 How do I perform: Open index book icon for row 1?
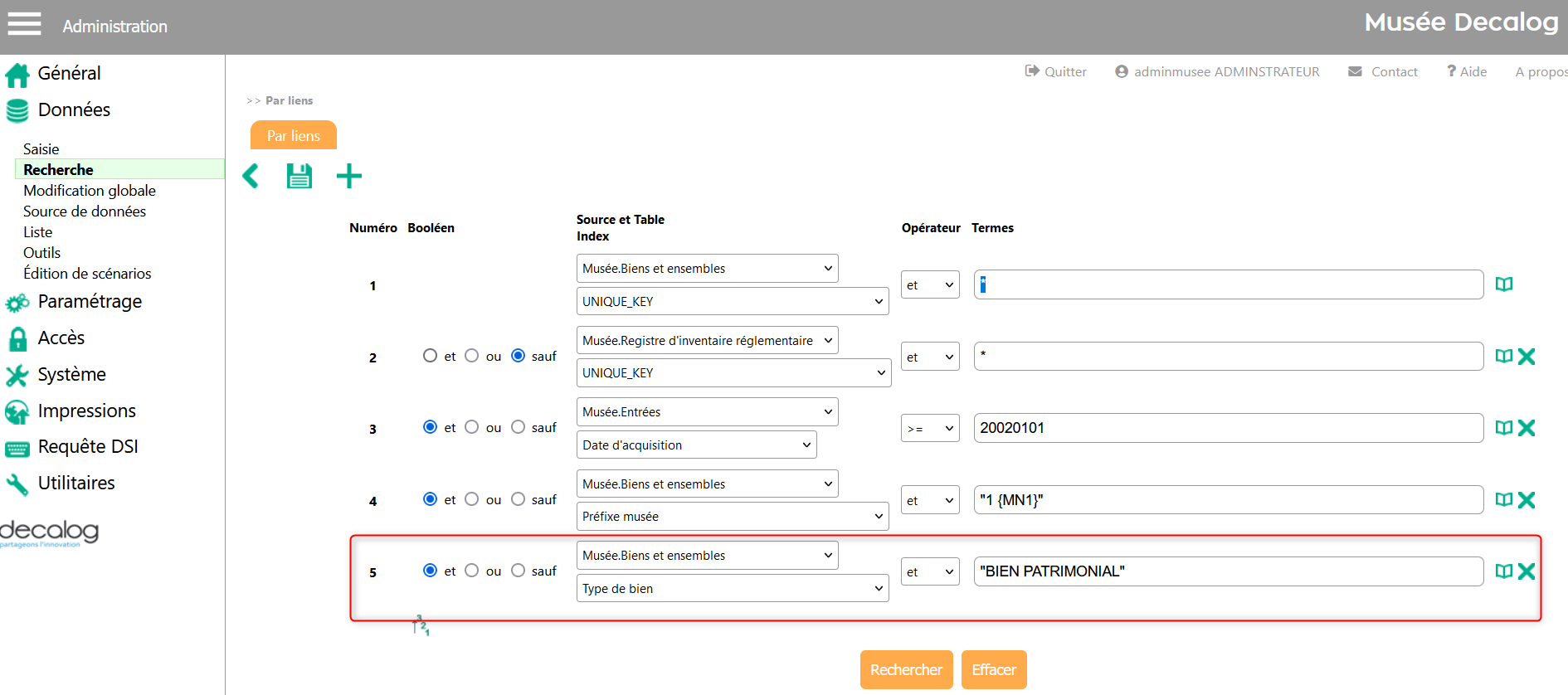tap(1503, 284)
